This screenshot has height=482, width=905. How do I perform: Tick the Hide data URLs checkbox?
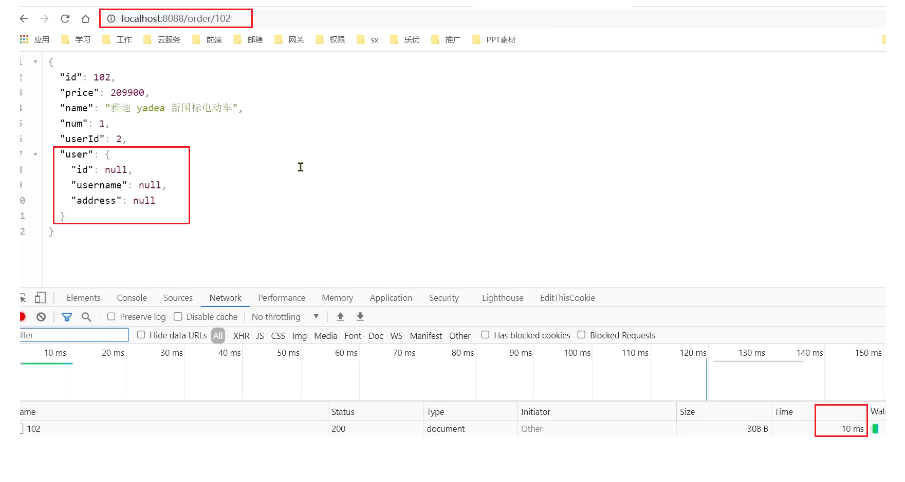click(141, 336)
